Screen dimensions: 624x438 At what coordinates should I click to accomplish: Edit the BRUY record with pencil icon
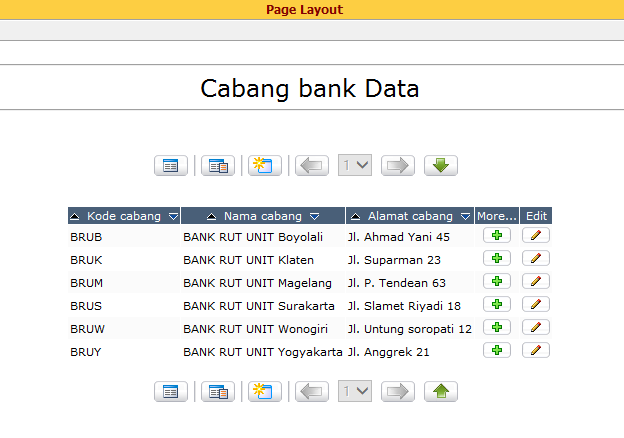coord(536,350)
